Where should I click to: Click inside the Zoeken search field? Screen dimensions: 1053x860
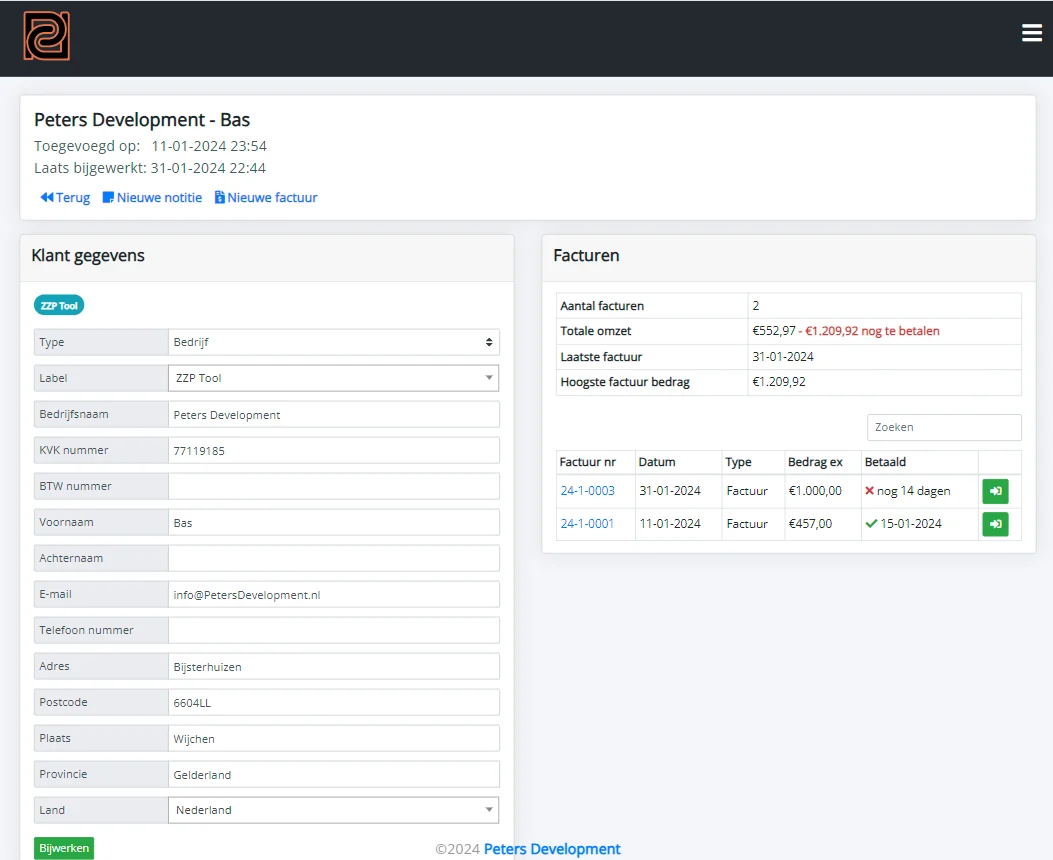[943, 427]
